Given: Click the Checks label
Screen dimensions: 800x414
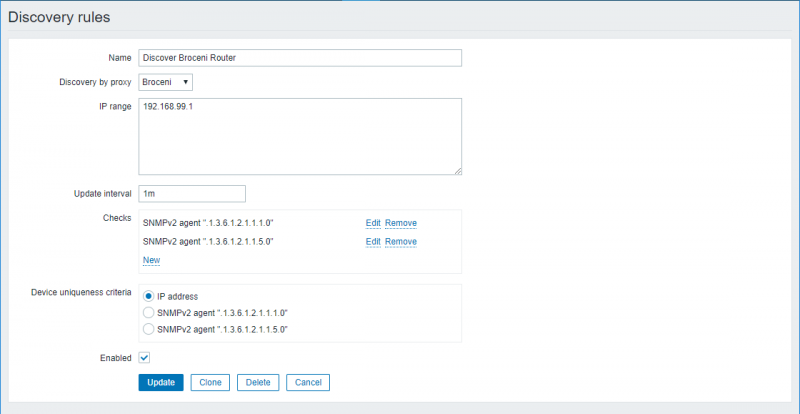Looking at the screenshot, I should (x=117, y=218).
